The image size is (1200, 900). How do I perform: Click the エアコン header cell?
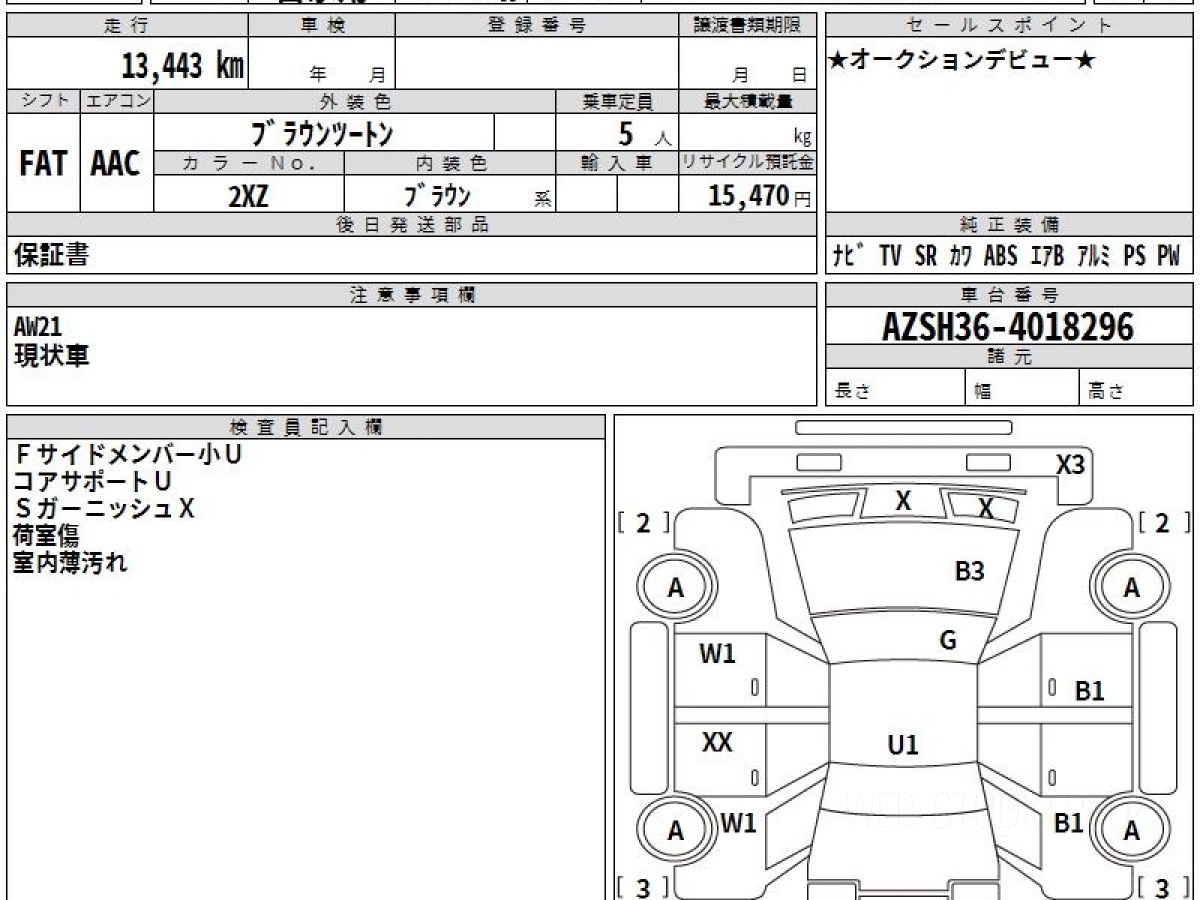pyautogui.click(x=117, y=101)
